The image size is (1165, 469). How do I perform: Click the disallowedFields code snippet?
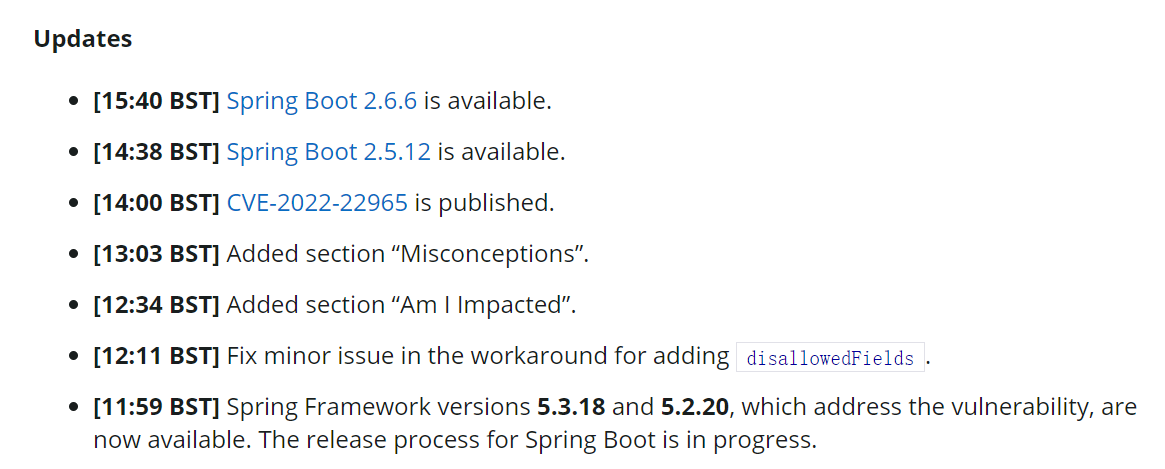click(x=830, y=358)
